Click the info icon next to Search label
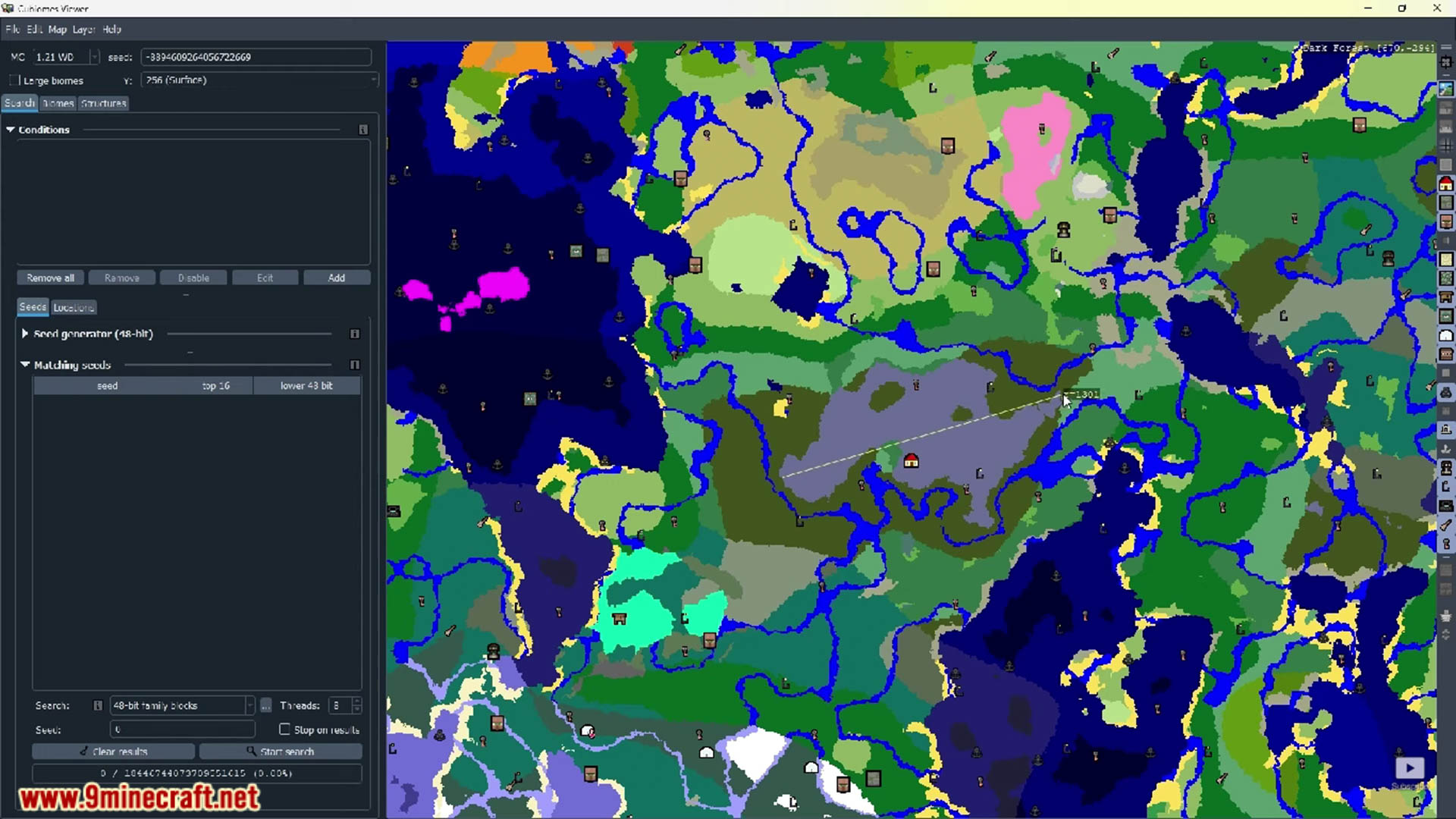 tap(98, 705)
